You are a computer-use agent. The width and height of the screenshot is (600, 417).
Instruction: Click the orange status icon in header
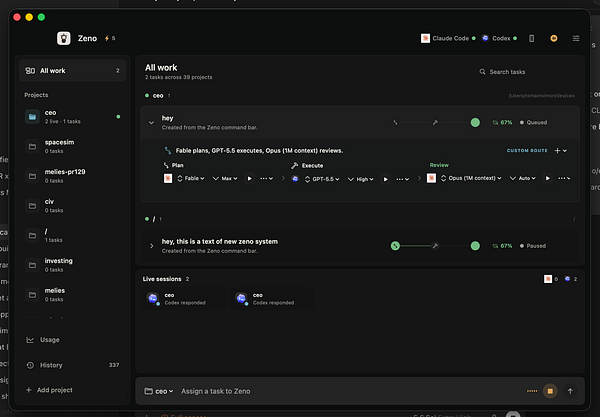coord(553,38)
